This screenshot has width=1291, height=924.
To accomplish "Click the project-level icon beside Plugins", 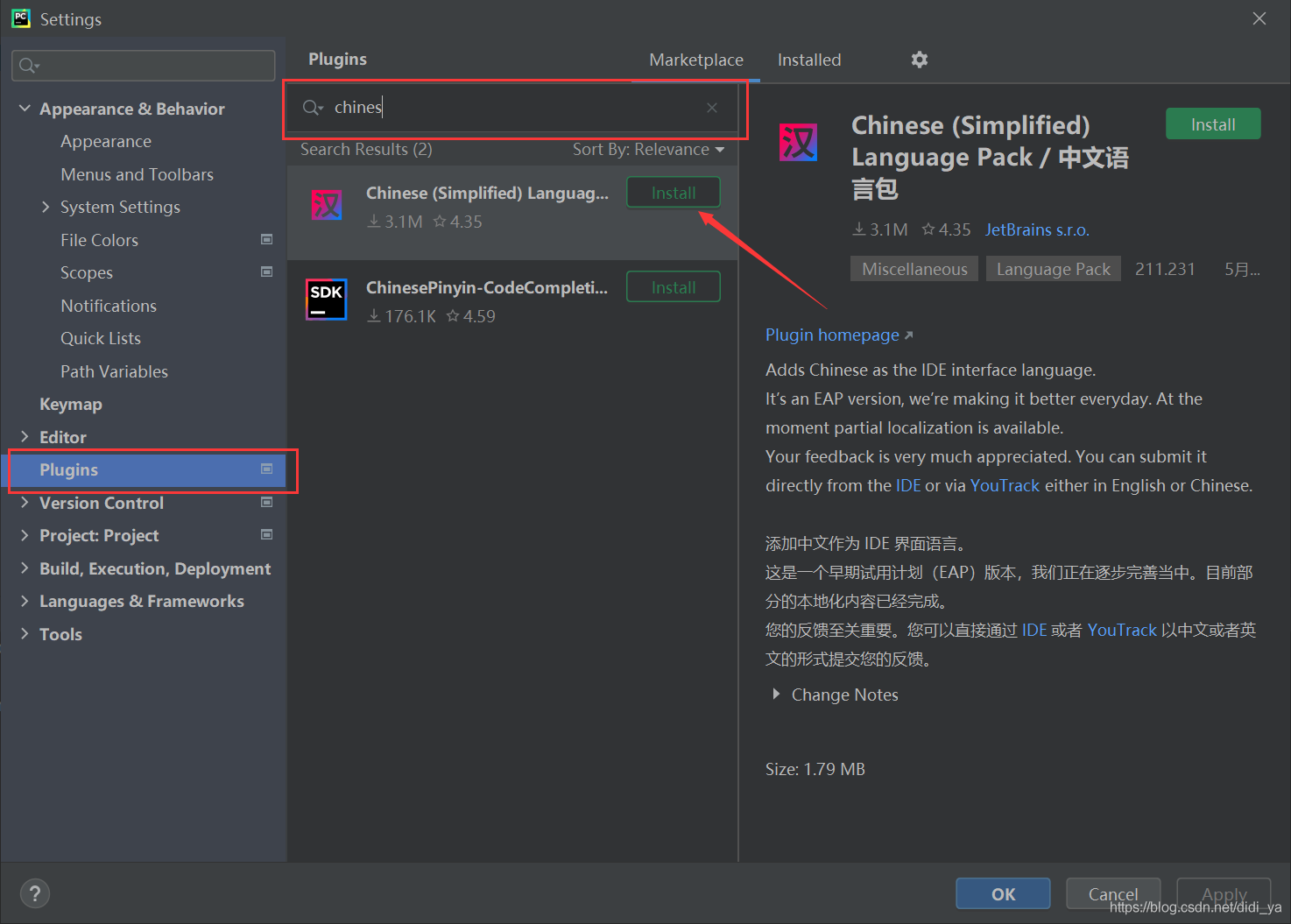I will pyautogui.click(x=267, y=469).
